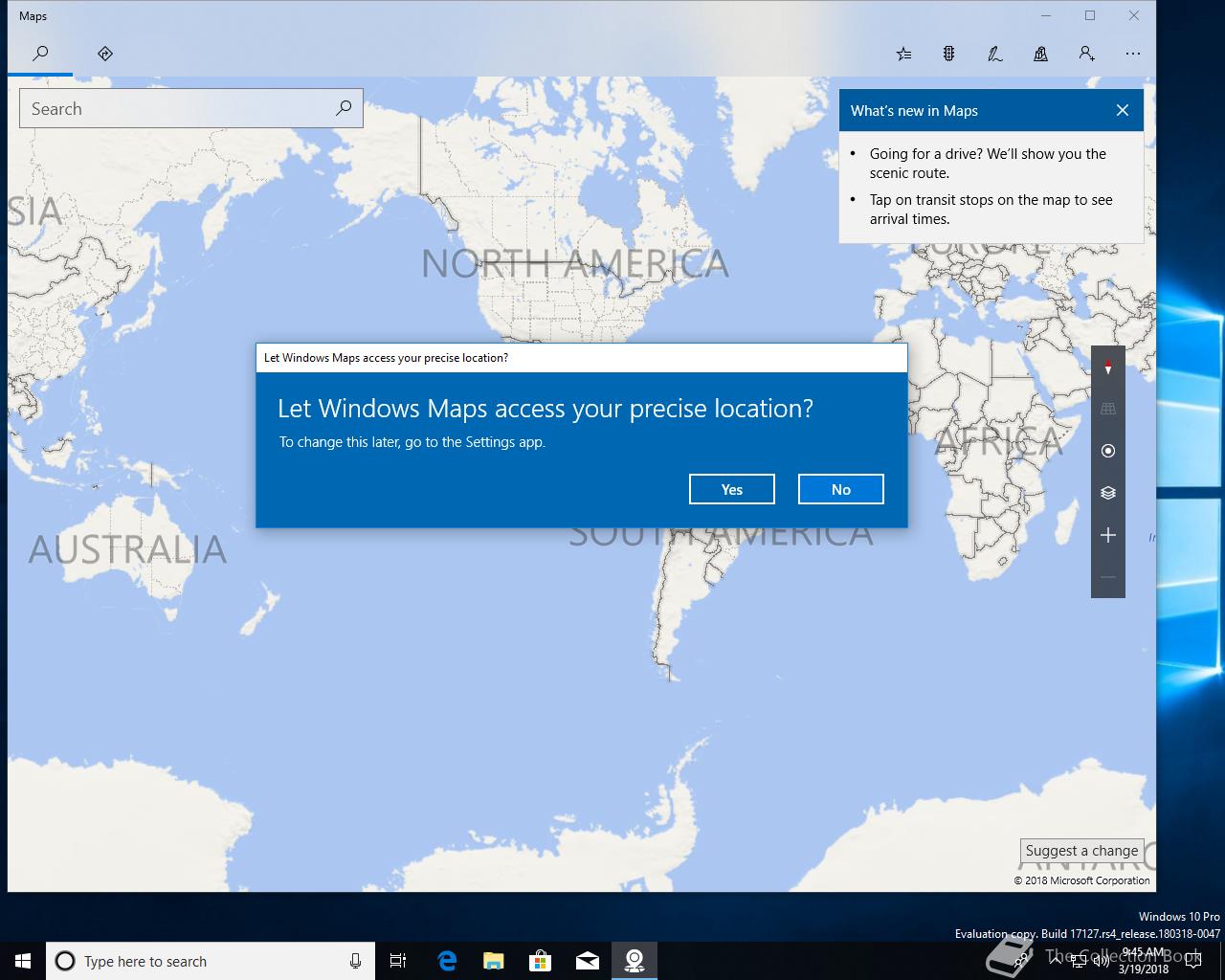This screenshot has width=1225, height=980.
Task: Open Saved places star icon
Action: click(903, 55)
